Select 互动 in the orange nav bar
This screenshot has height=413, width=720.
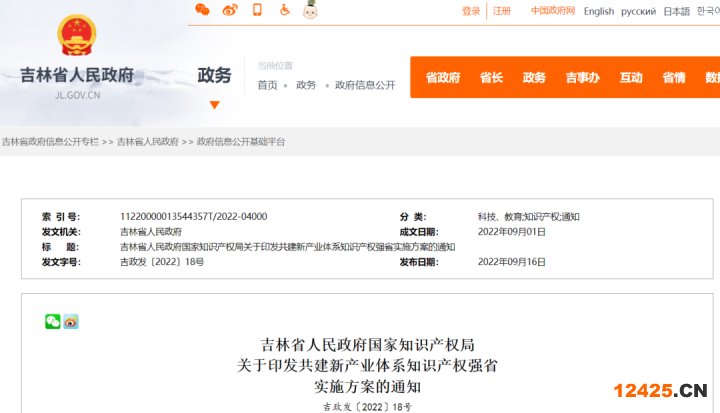click(x=631, y=77)
